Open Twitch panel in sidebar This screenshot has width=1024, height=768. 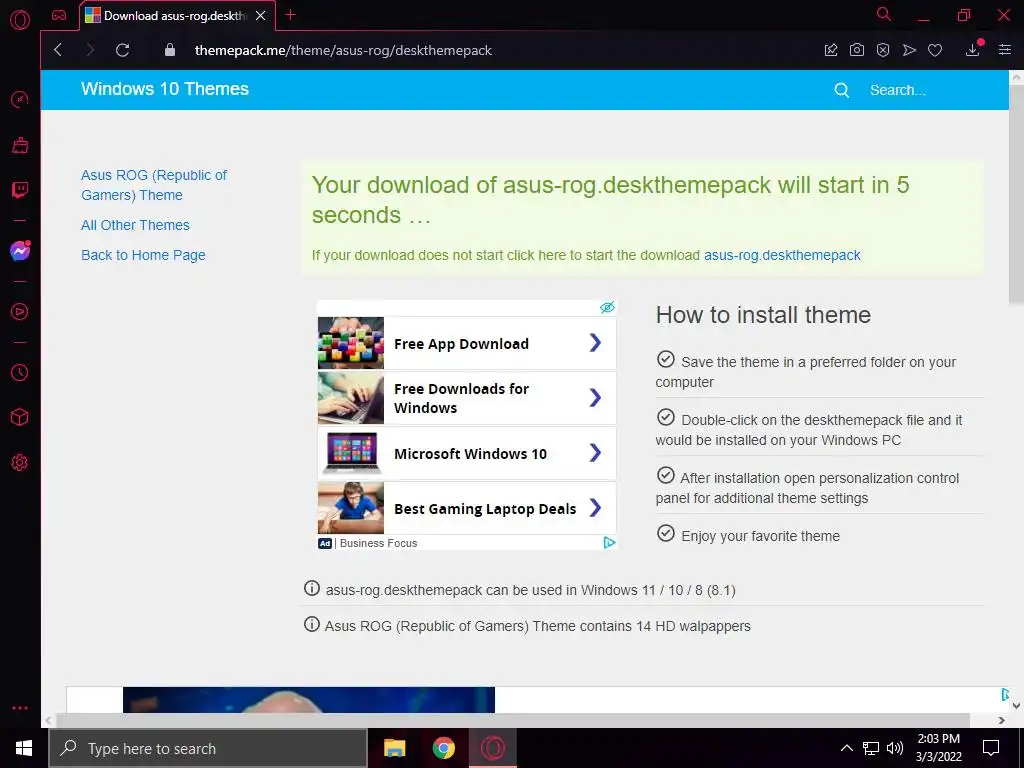20,190
